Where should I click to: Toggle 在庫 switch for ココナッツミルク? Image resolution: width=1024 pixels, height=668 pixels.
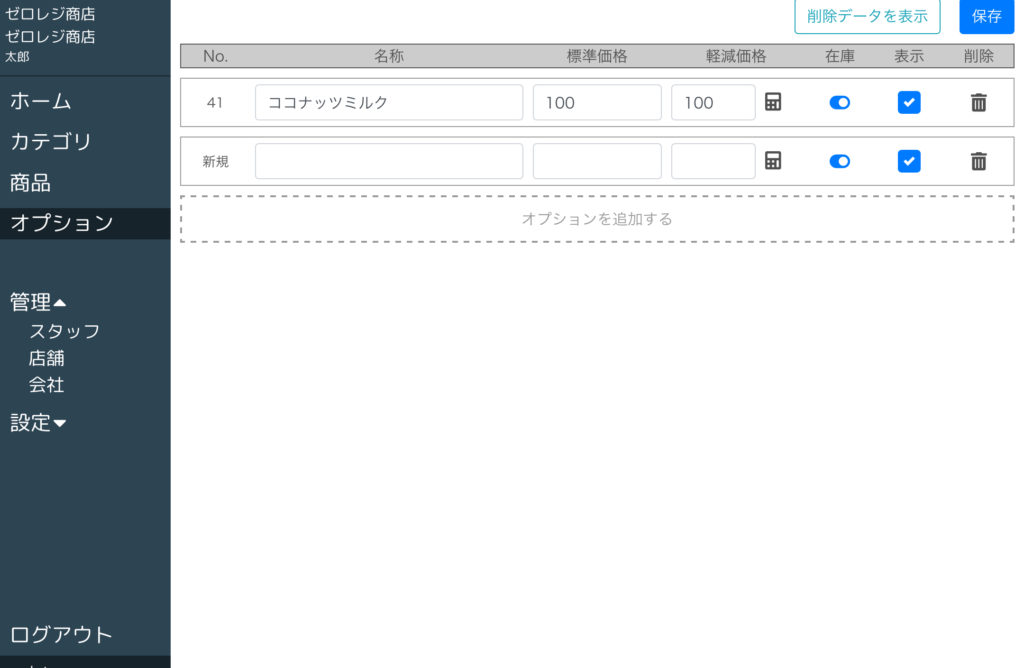(840, 102)
